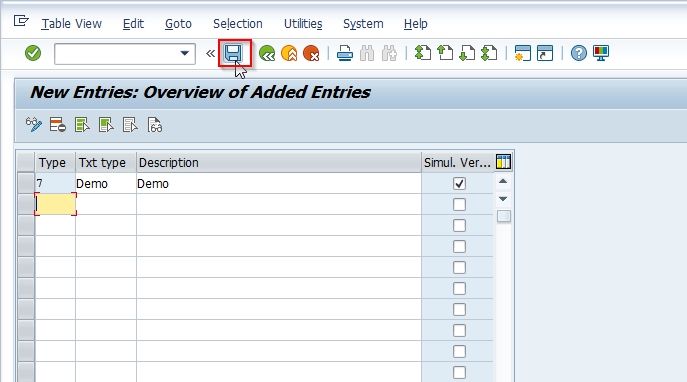Go to Last Page icon

[x=489, y=53]
